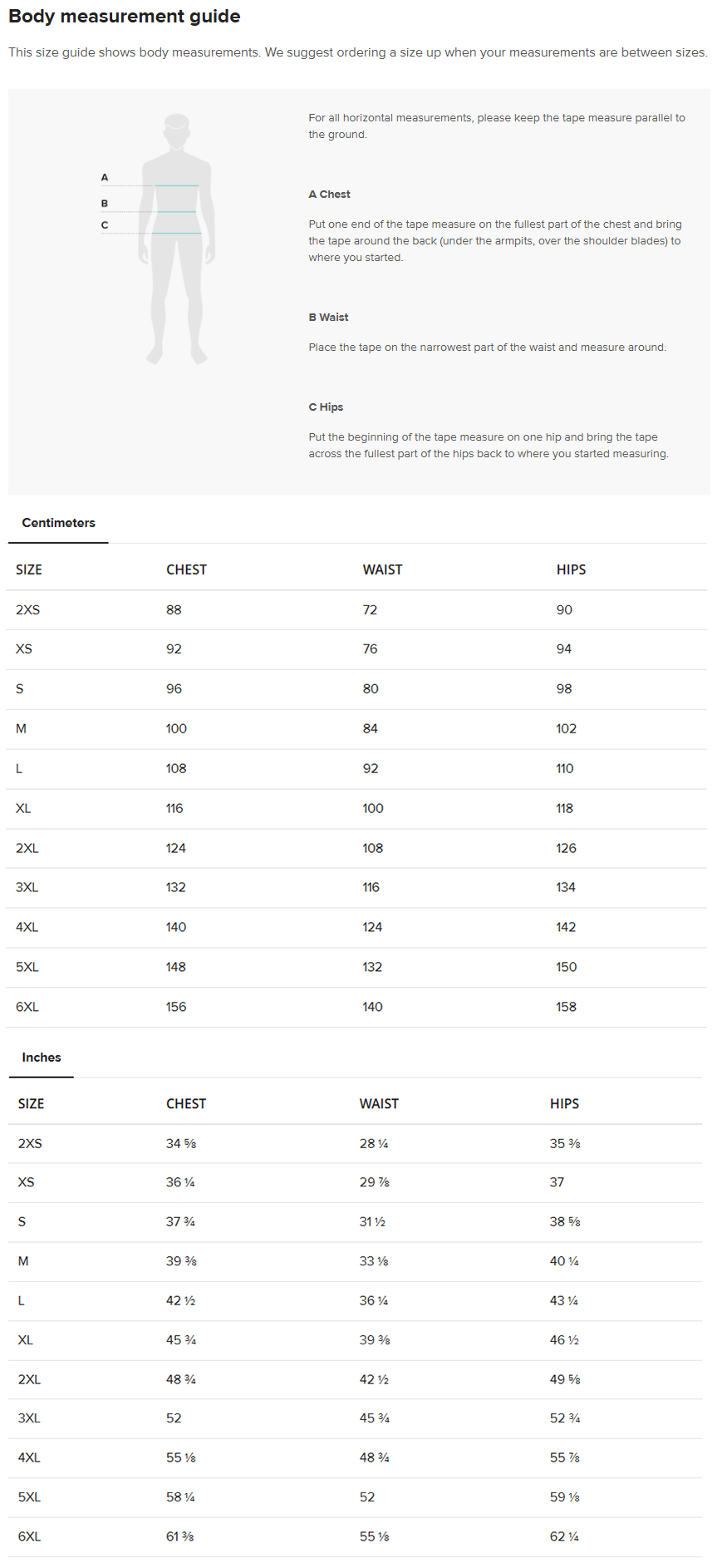Click the Body measurement guide heading
The image size is (717, 1568).
point(125,16)
